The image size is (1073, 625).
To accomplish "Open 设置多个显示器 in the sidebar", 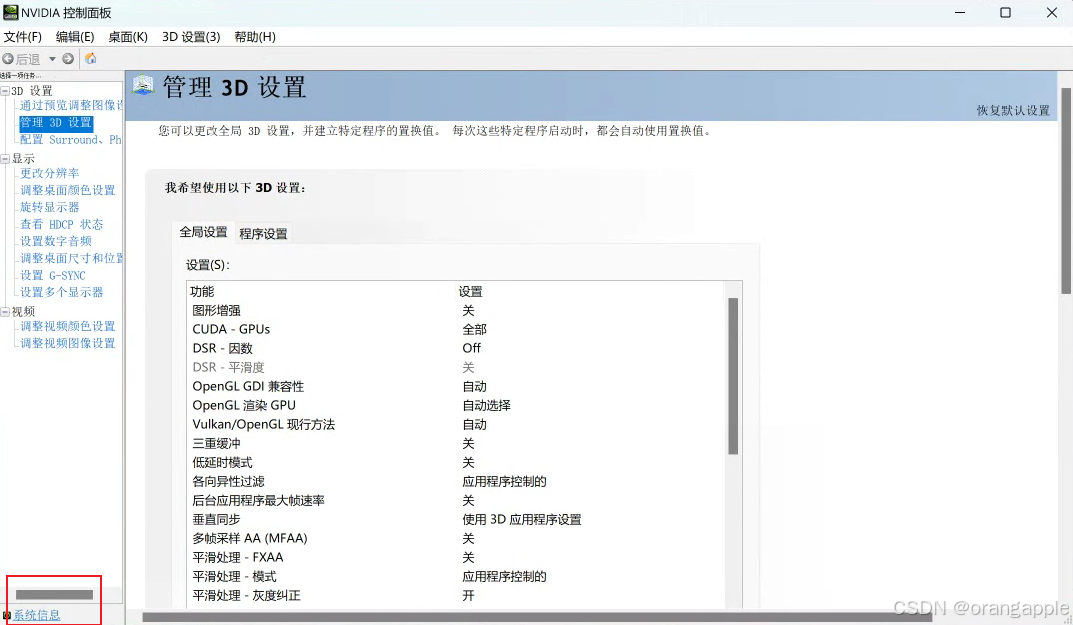I will 62,292.
